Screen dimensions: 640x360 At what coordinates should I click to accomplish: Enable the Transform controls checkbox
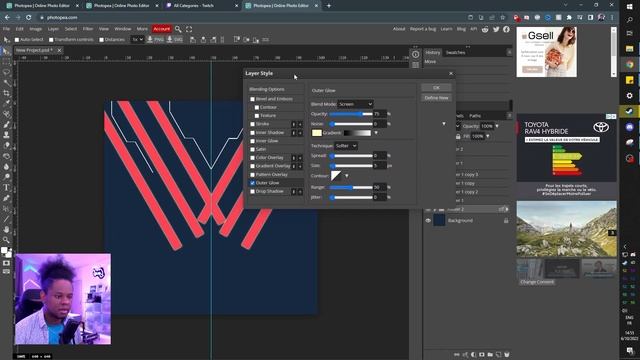pyautogui.click(x=51, y=40)
